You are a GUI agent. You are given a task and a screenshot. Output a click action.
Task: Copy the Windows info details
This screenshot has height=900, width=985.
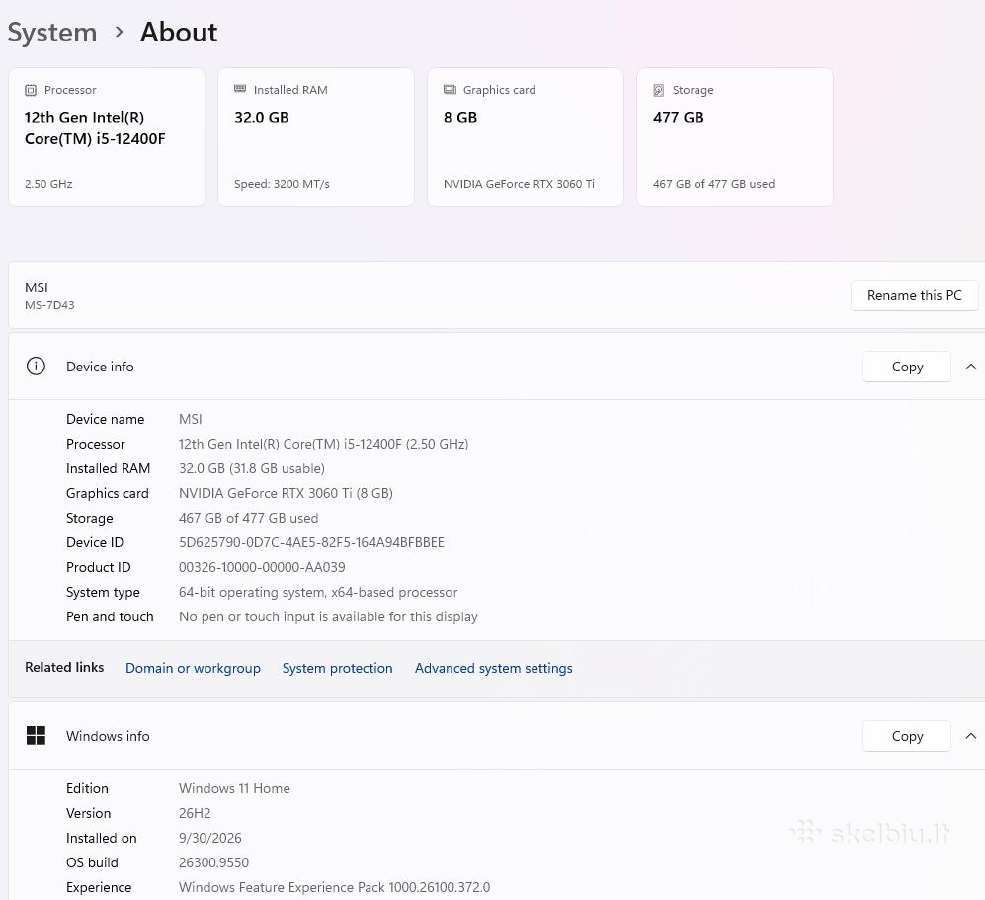906,736
